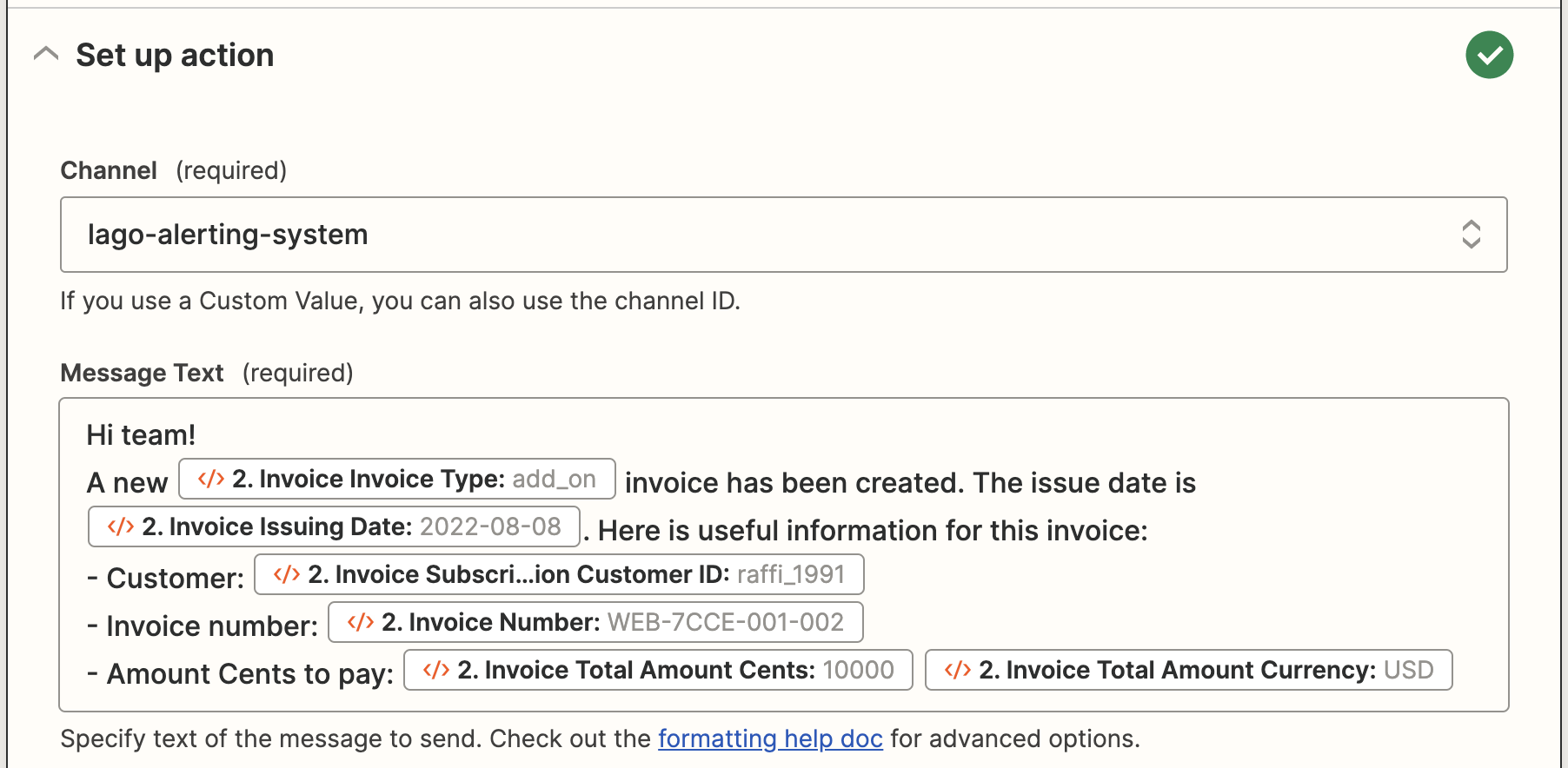Screen dimensions: 1568x768
Task: Select the lago-alerting-system channel field
Action: coord(783,235)
